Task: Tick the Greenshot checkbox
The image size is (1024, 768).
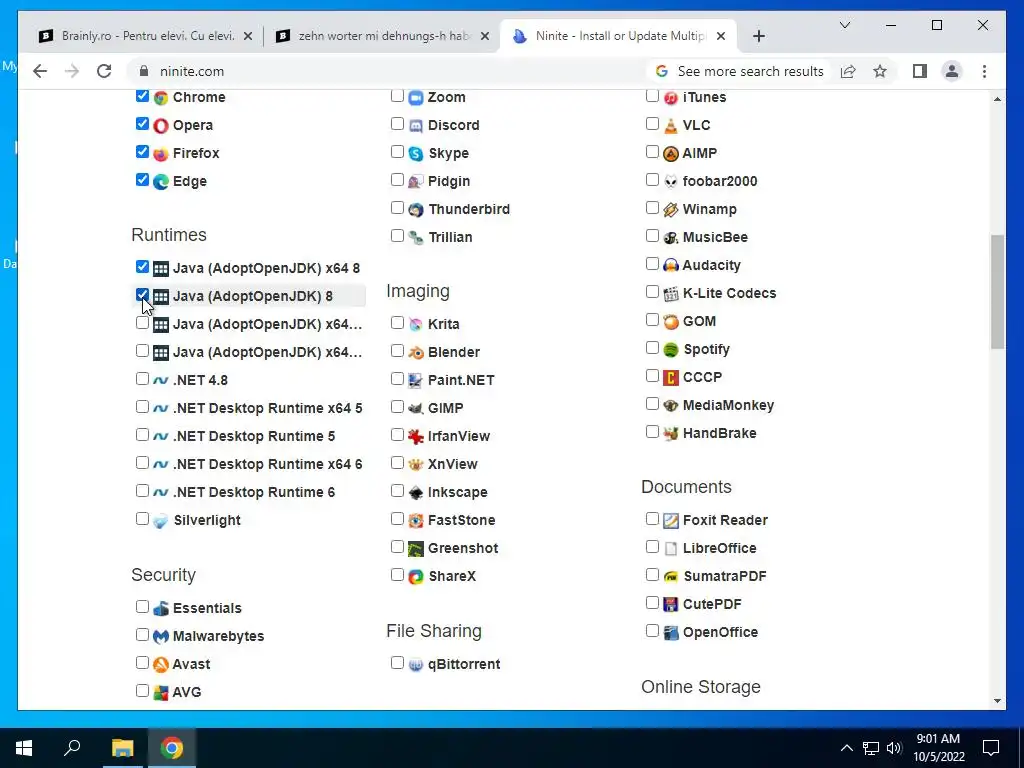Action: click(397, 547)
